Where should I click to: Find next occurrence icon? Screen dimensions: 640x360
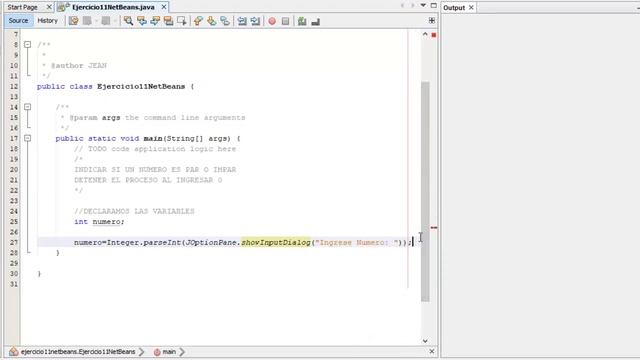(x=155, y=21)
